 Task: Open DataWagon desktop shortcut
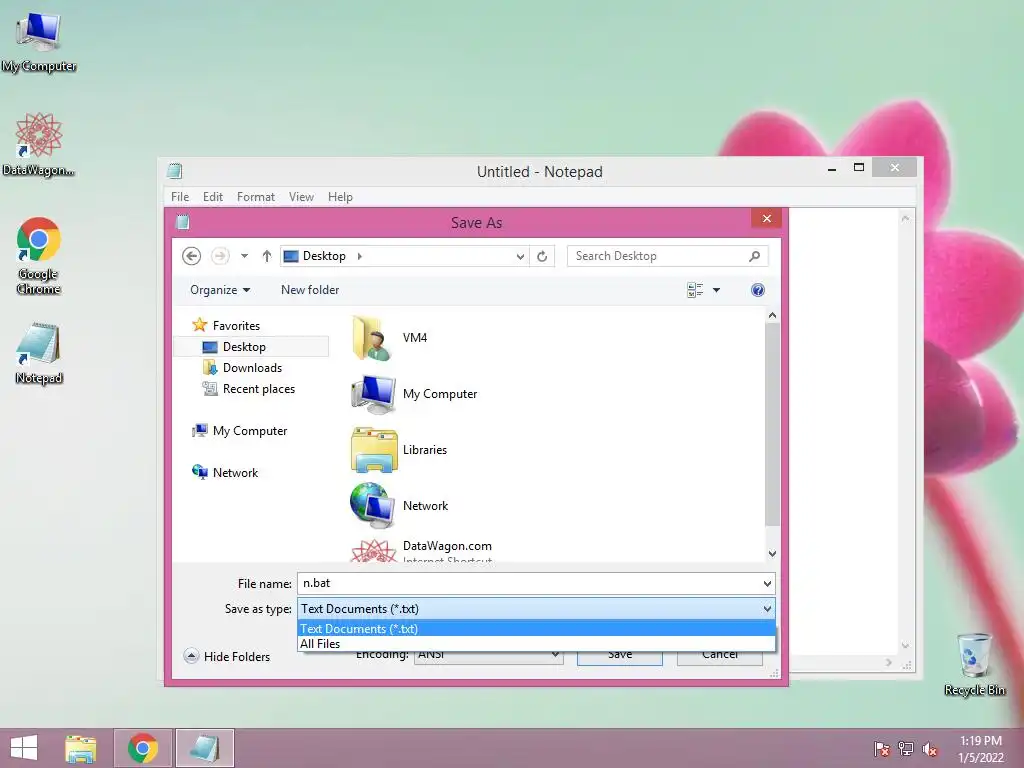39,144
